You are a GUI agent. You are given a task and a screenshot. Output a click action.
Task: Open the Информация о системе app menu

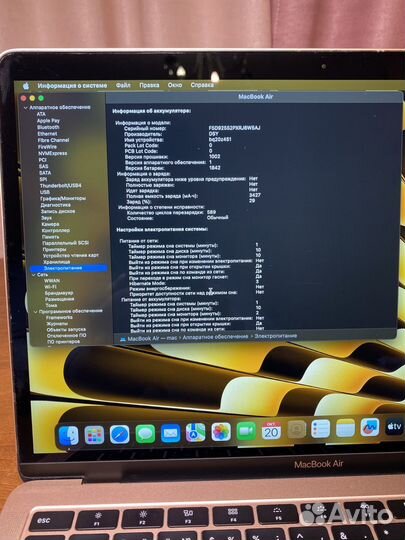click(x=72, y=85)
